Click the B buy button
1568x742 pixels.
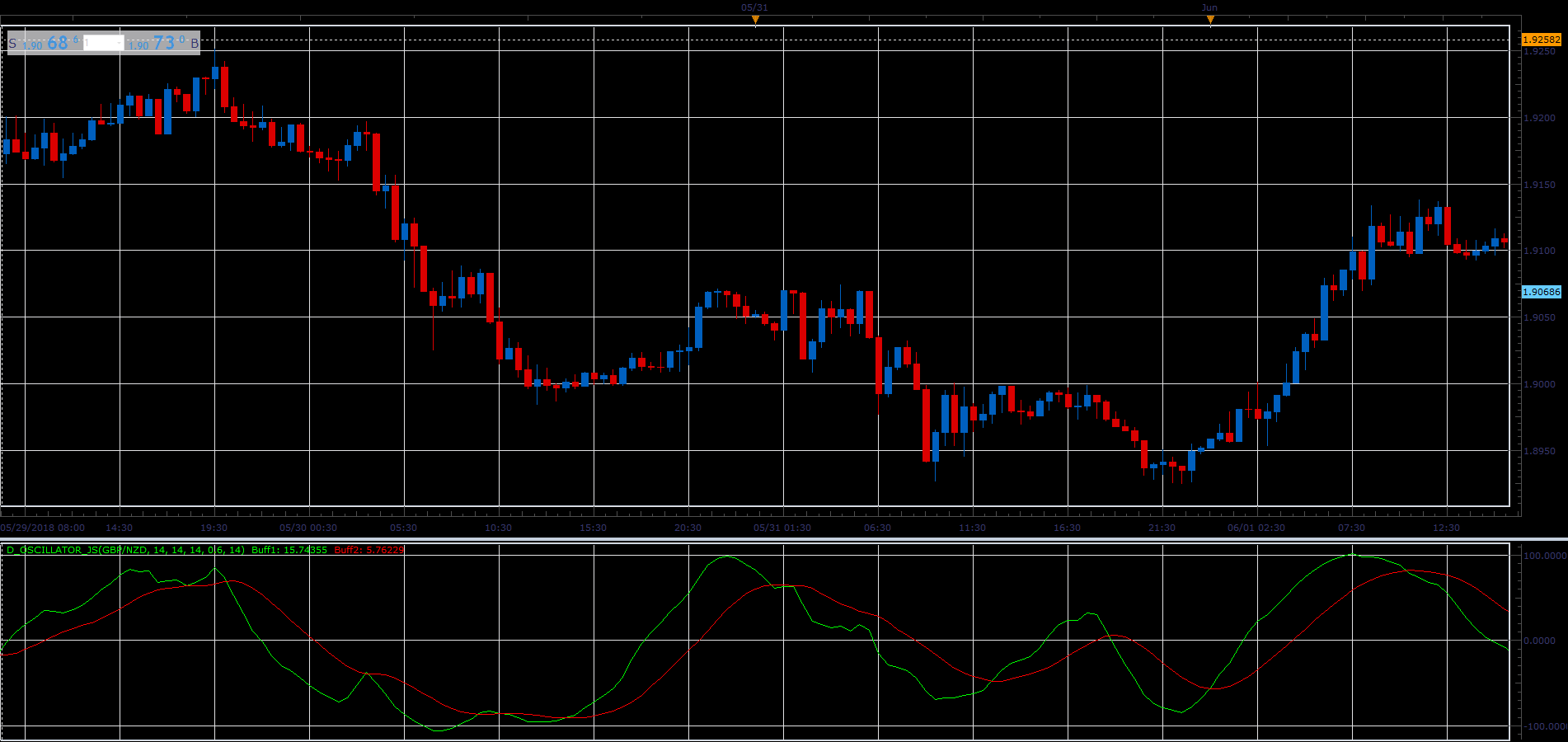(195, 44)
